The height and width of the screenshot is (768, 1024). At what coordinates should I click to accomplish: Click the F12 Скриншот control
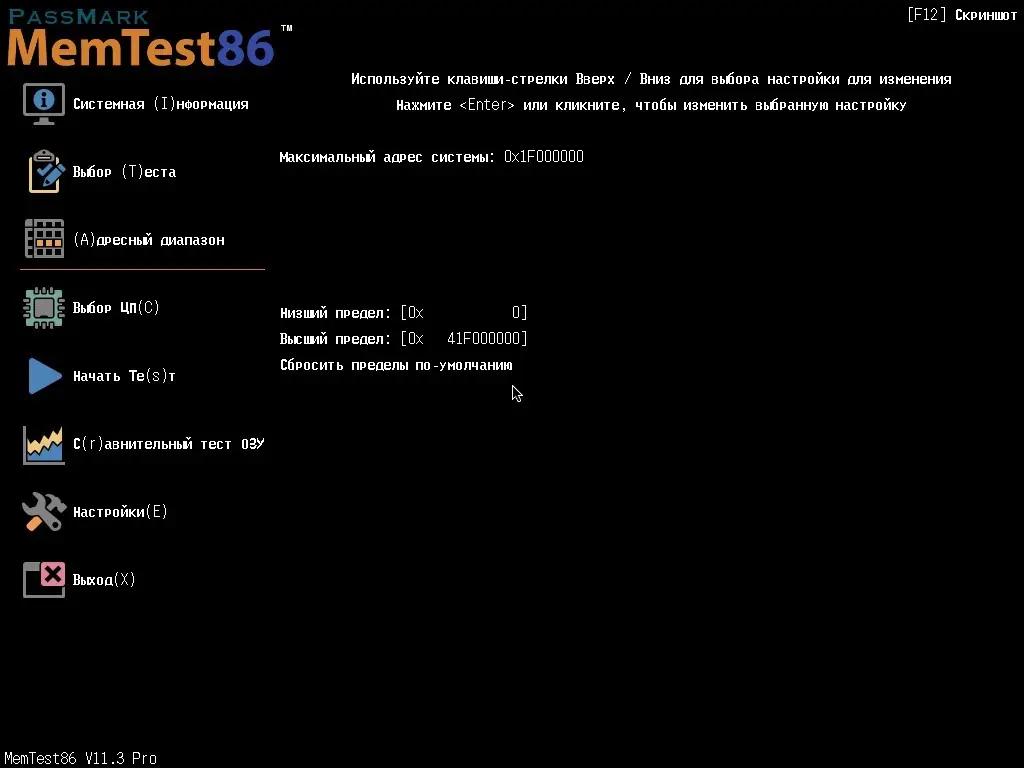click(960, 15)
